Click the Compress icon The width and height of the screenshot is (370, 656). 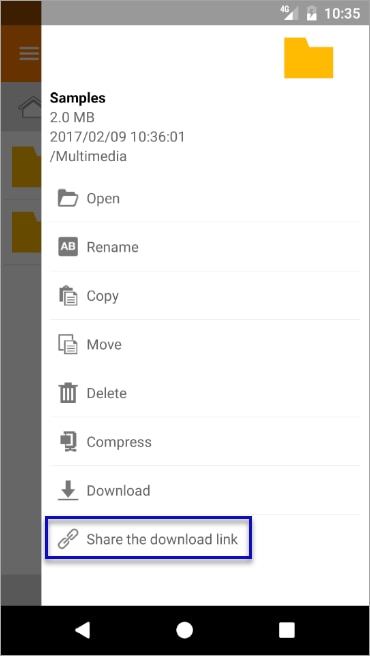tap(68, 442)
